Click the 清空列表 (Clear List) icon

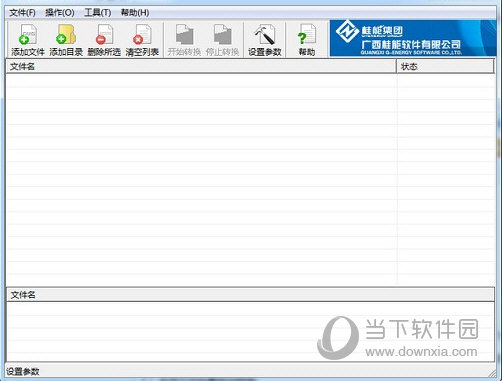(142, 40)
